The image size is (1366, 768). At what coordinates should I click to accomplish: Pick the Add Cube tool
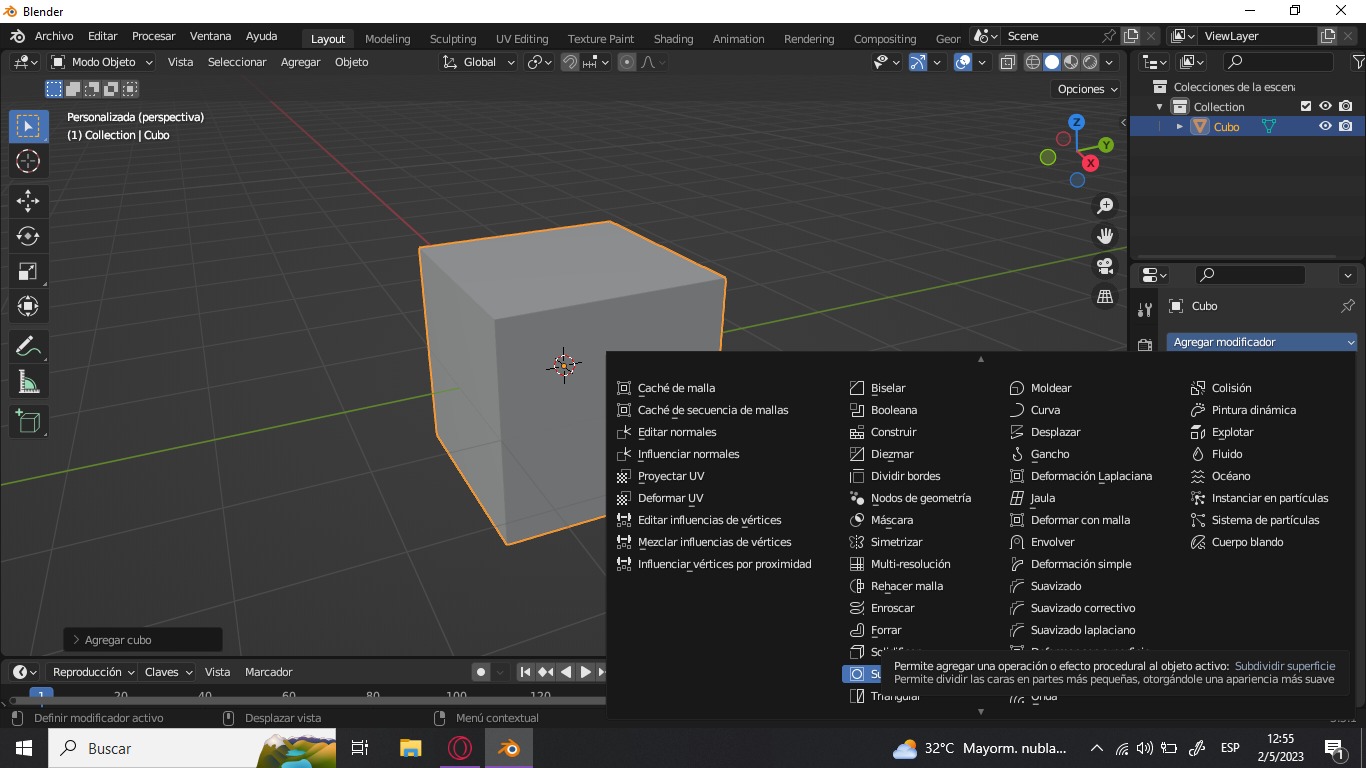[28, 422]
